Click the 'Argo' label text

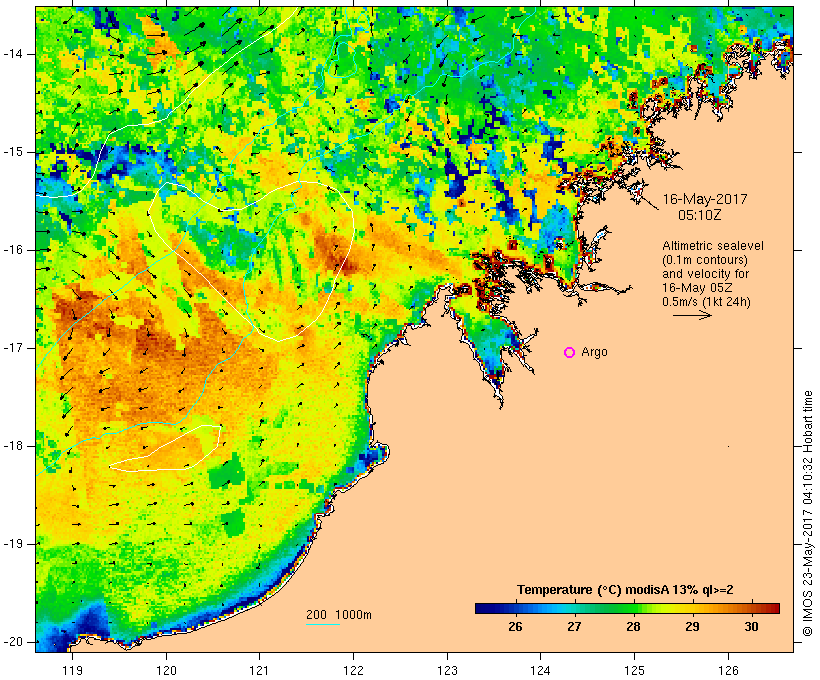(595, 353)
